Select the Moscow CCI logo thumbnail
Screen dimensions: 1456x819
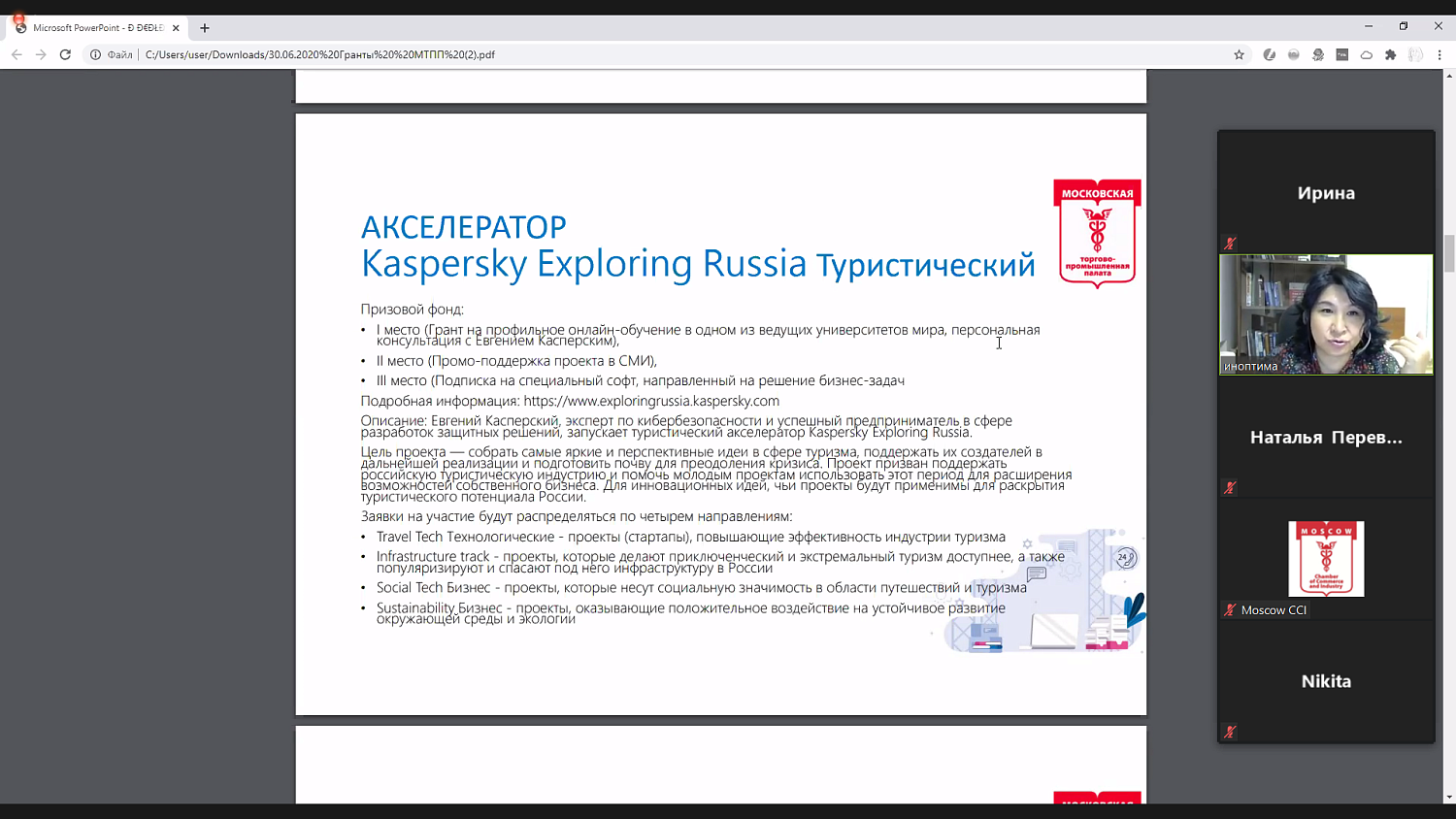(x=1326, y=559)
